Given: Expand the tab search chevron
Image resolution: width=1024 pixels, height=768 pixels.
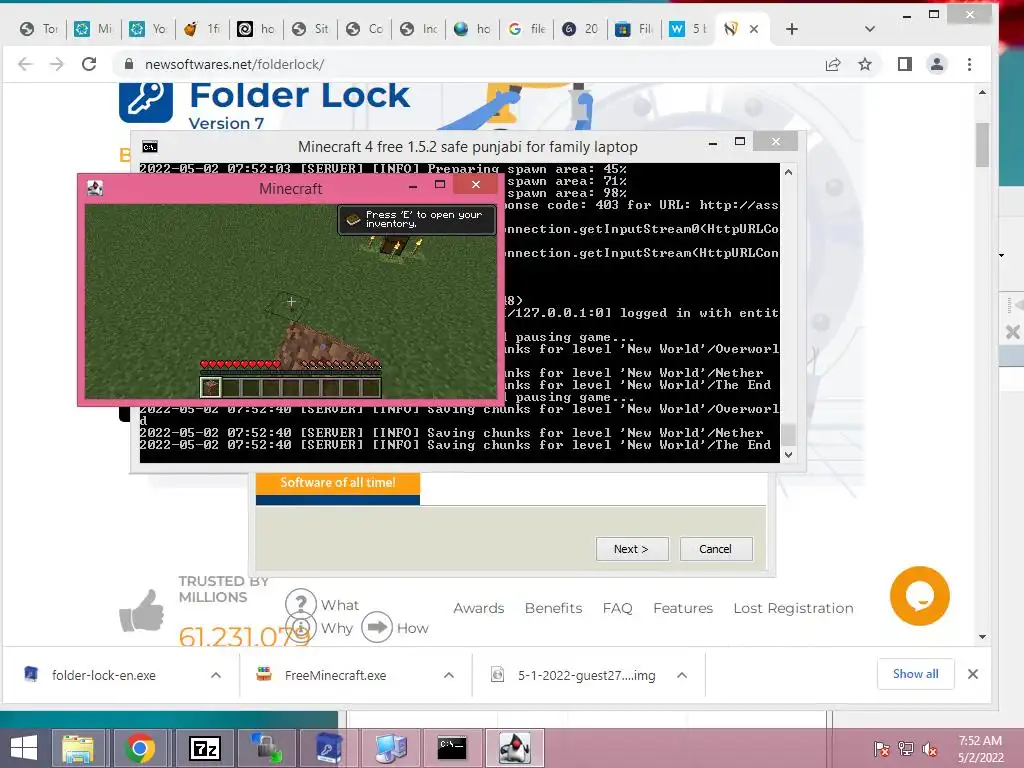Looking at the screenshot, I should (x=869, y=29).
